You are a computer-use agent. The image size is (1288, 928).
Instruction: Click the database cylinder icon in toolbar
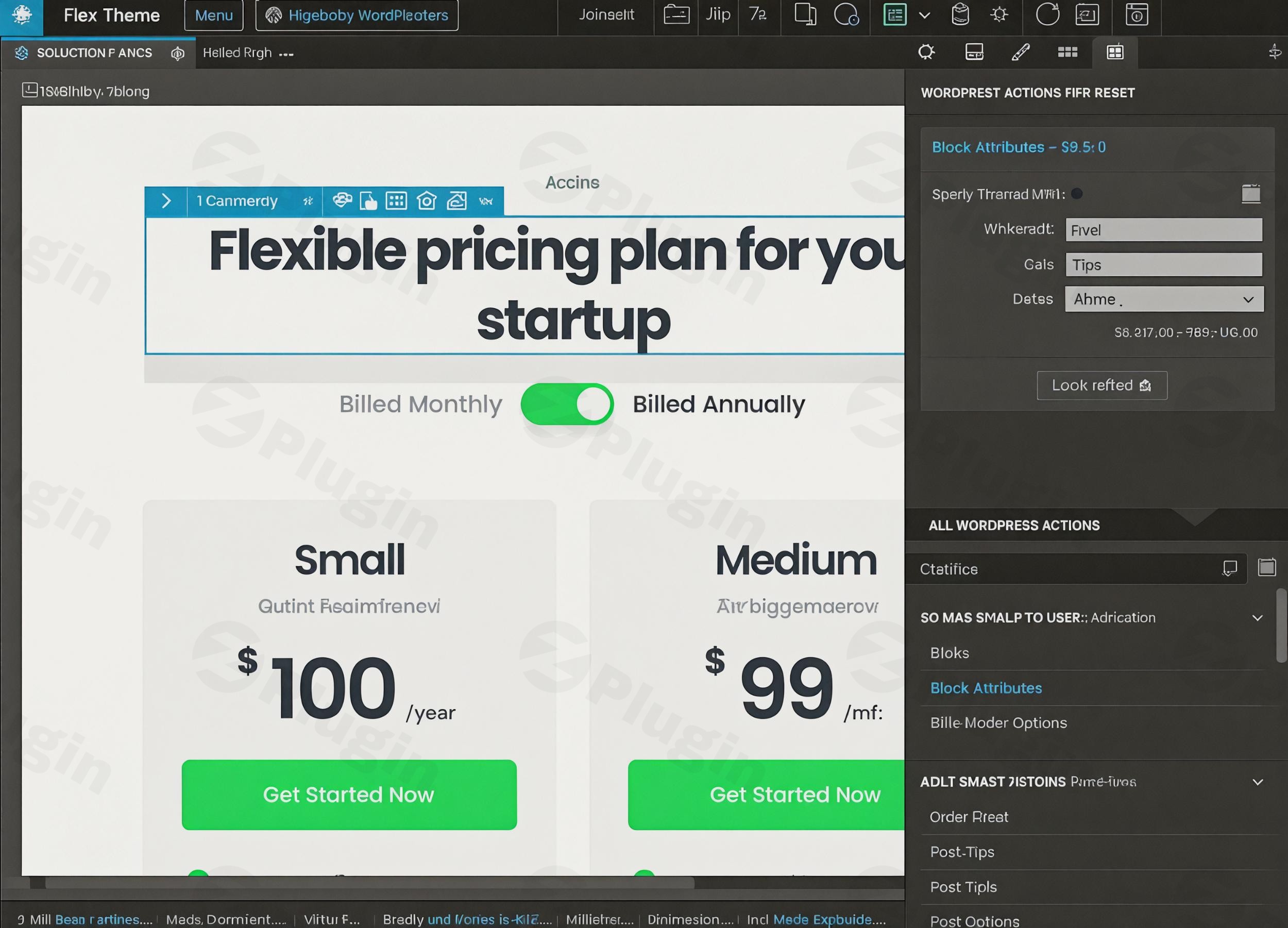coord(960,14)
